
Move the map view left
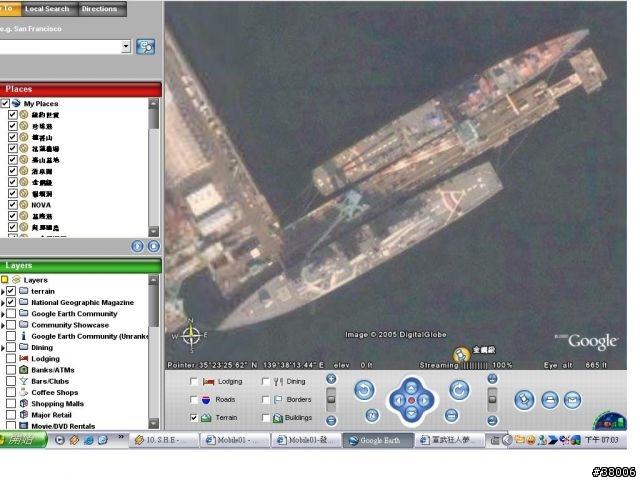[x=398, y=400]
